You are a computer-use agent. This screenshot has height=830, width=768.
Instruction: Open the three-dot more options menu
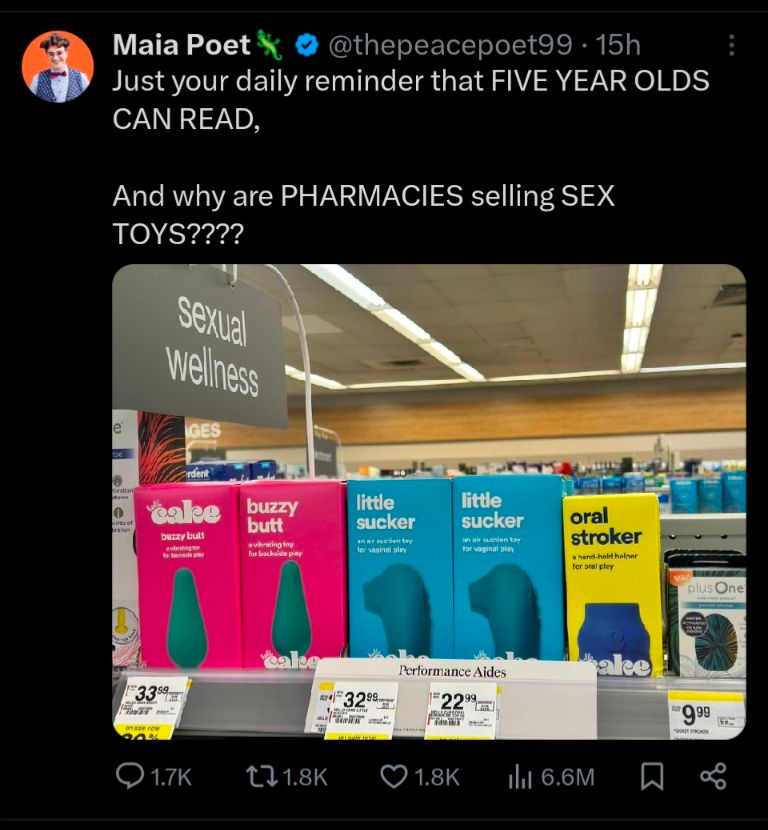click(x=731, y=46)
